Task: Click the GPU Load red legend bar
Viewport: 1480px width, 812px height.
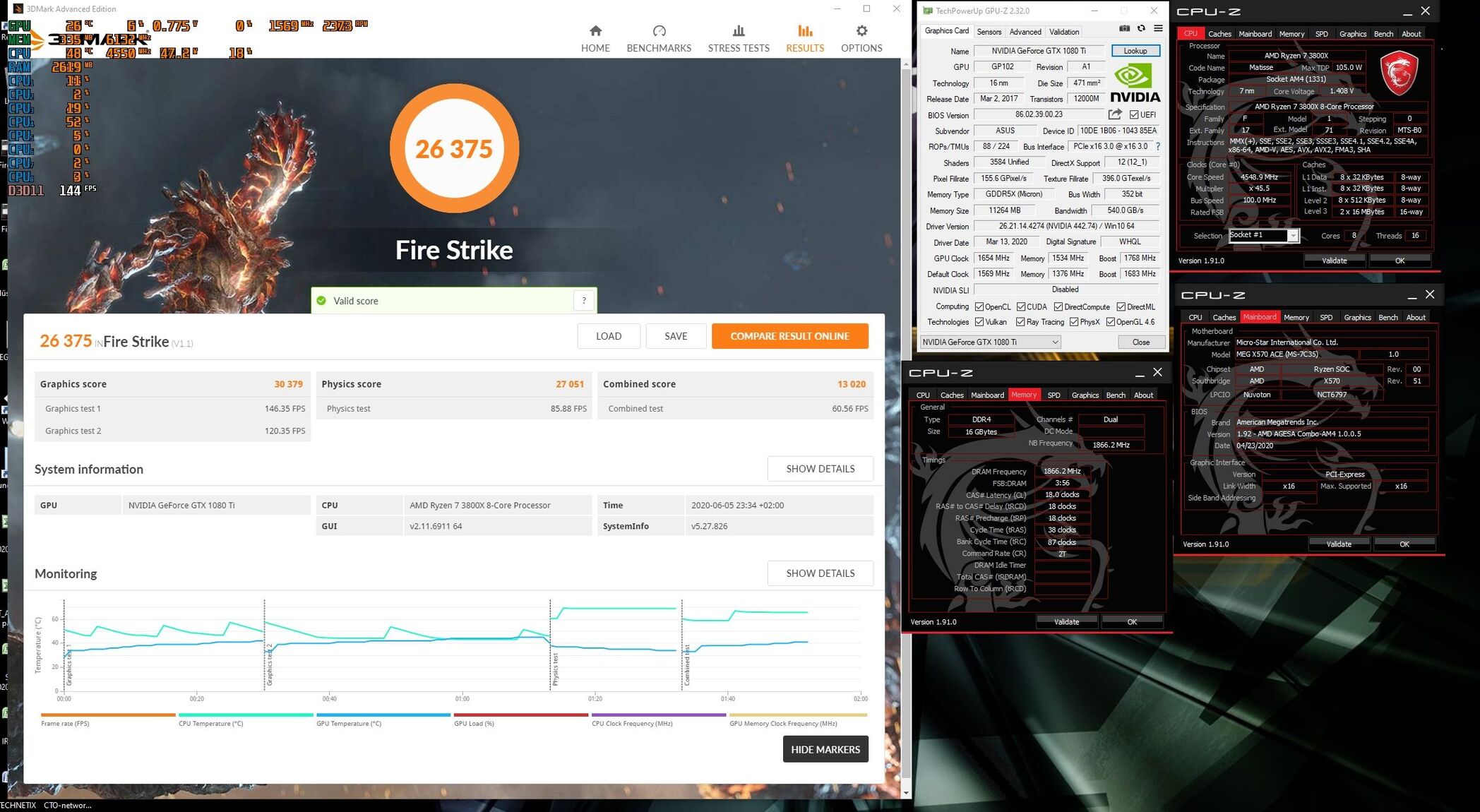Action: point(521,715)
